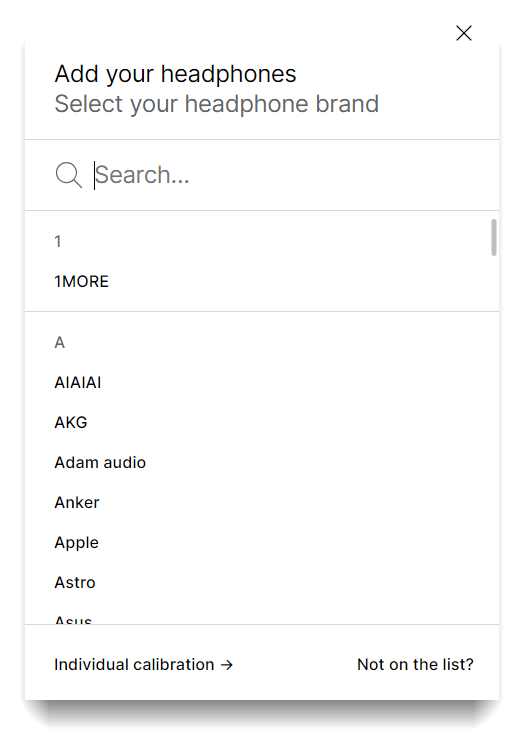
Task: Click the "A" section header
Action: 59,342
